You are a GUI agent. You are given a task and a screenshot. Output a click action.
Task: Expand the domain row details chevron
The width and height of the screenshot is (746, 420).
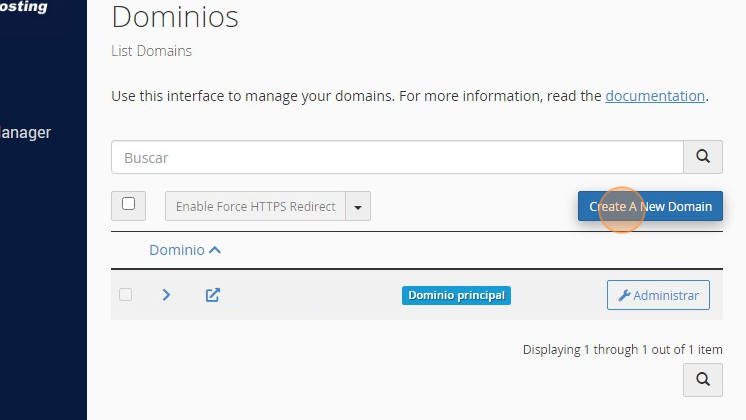(x=167, y=295)
